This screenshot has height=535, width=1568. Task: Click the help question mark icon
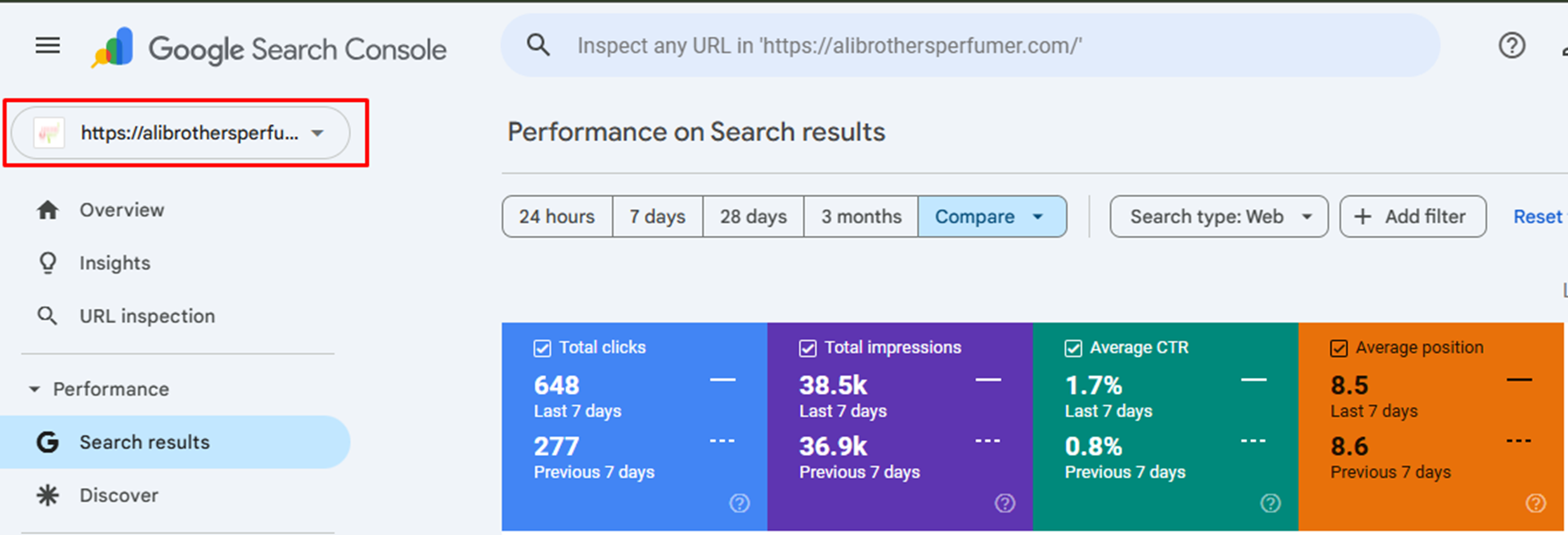coord(1511,46)
